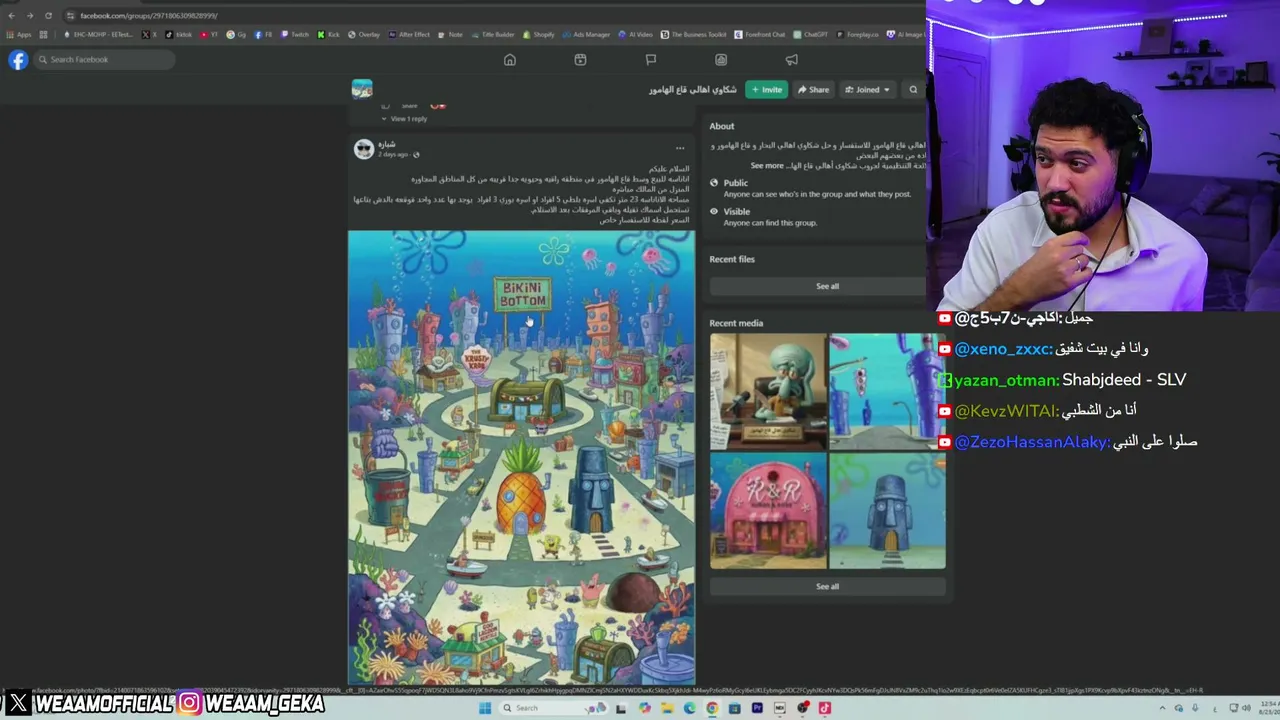The width and height of the screenshot is (1280, 720).
Task: Open the Apps bookmark
Action: [19, 35]
